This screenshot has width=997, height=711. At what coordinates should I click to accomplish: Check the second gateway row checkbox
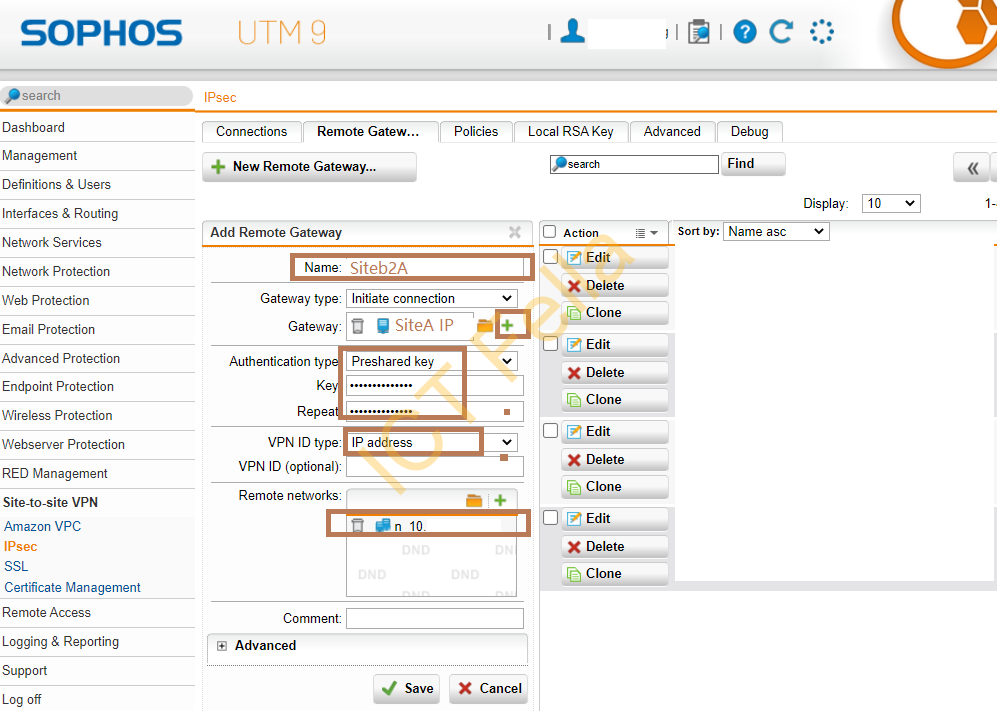click(551, 344)
